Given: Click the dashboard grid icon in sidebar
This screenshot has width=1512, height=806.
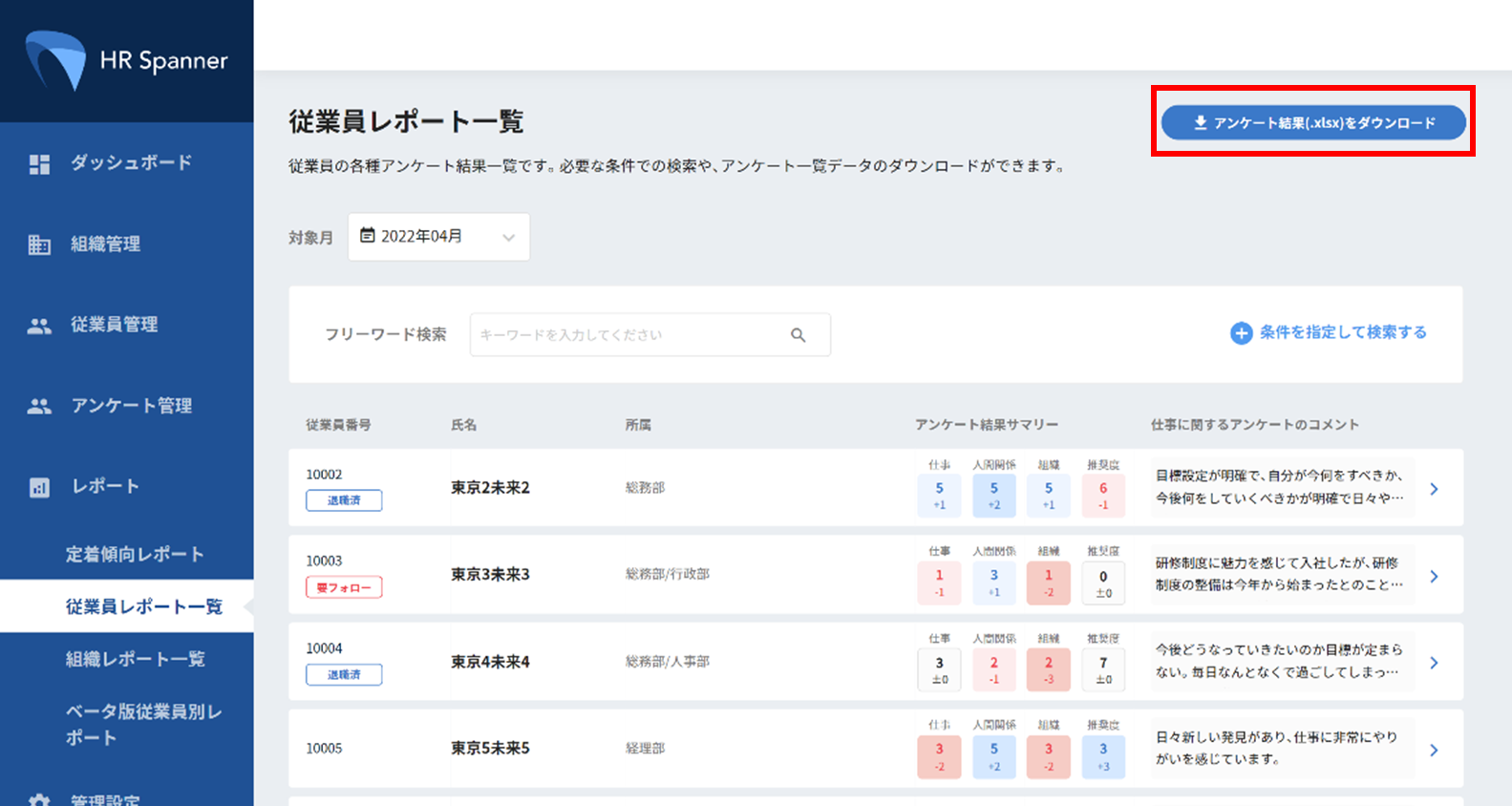Looking at the screenshot, I should coord(39,164).
